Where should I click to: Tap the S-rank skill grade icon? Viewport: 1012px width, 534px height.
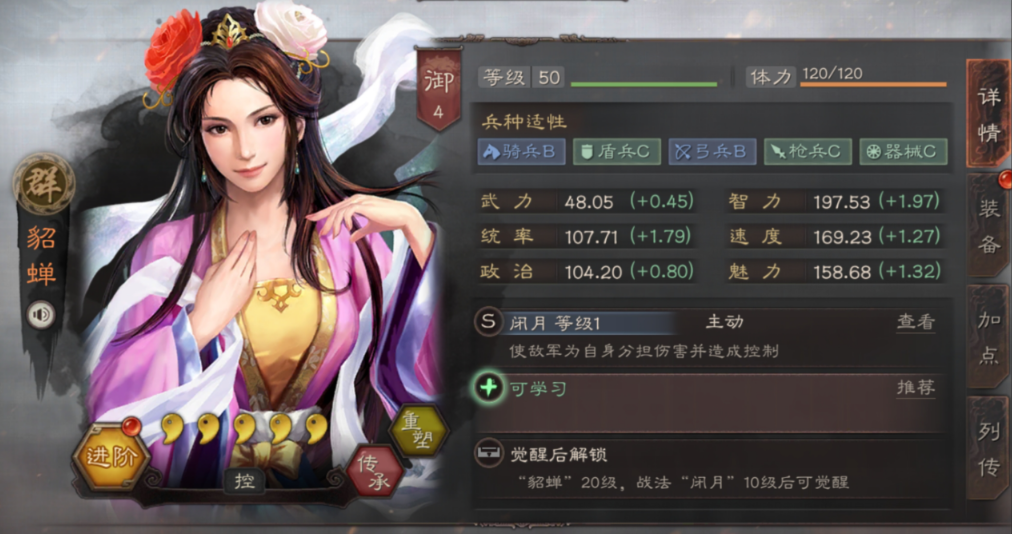tap(488, 322)
